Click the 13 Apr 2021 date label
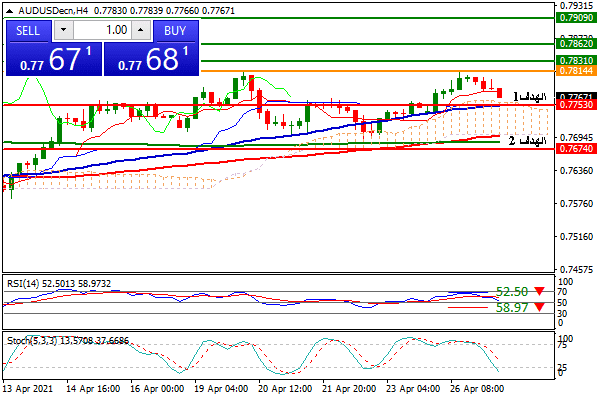 [28, 389]
